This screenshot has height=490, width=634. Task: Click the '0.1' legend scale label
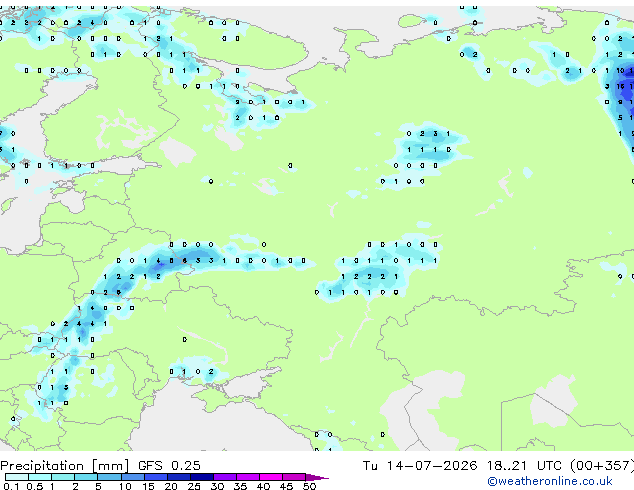pos(11,486)
